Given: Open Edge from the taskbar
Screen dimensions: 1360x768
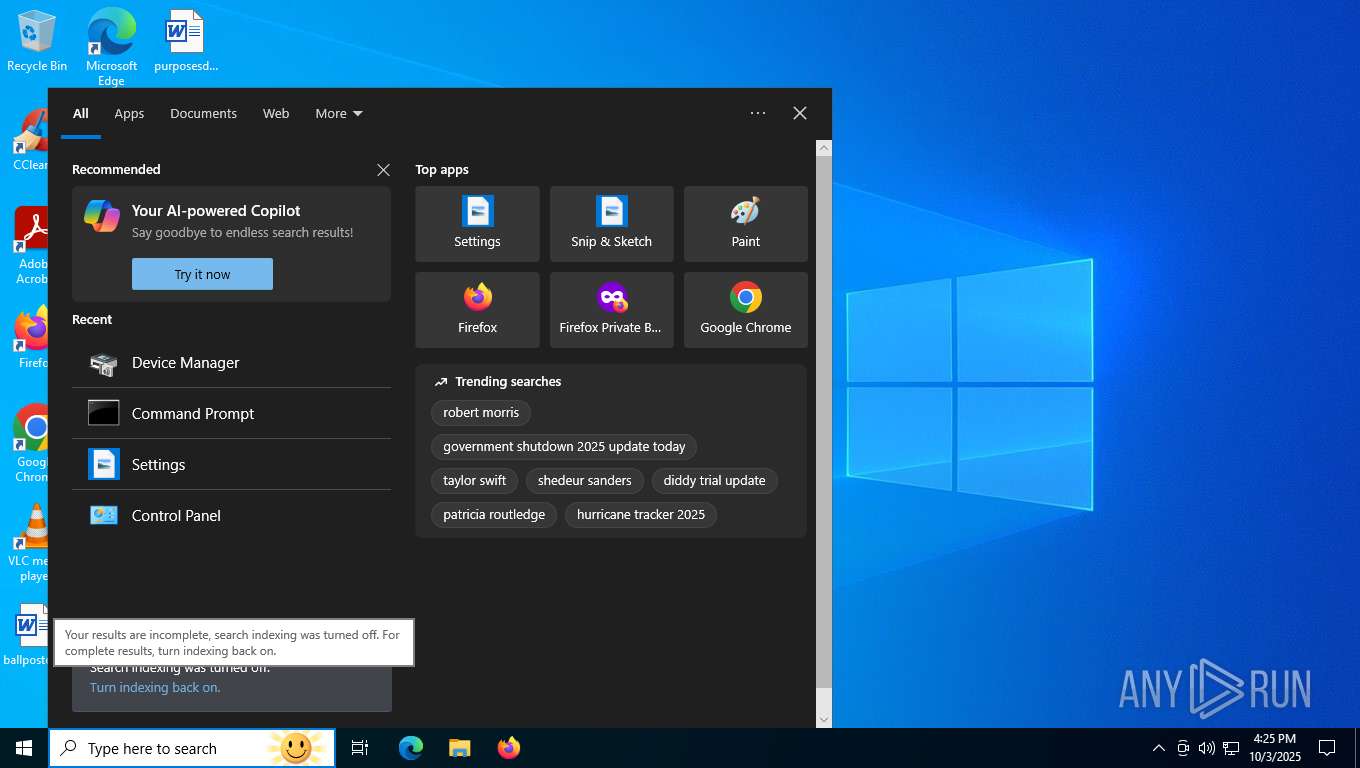Looking at the screenshot, I should coord(411,748).
